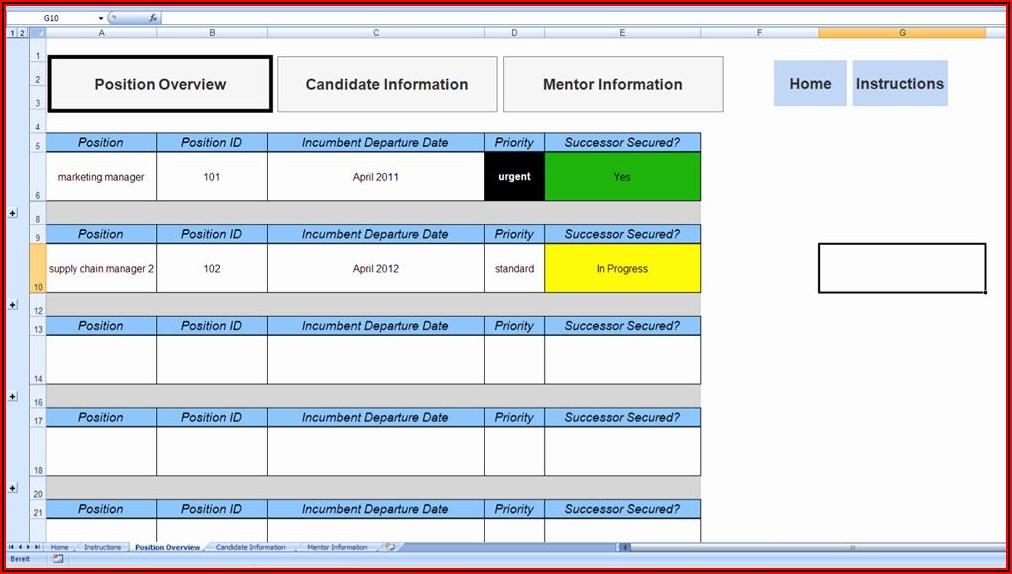The image size is (1012, 574).
Task: Expand the grouped rows below supply chain manager
Action: coord(13,304)
